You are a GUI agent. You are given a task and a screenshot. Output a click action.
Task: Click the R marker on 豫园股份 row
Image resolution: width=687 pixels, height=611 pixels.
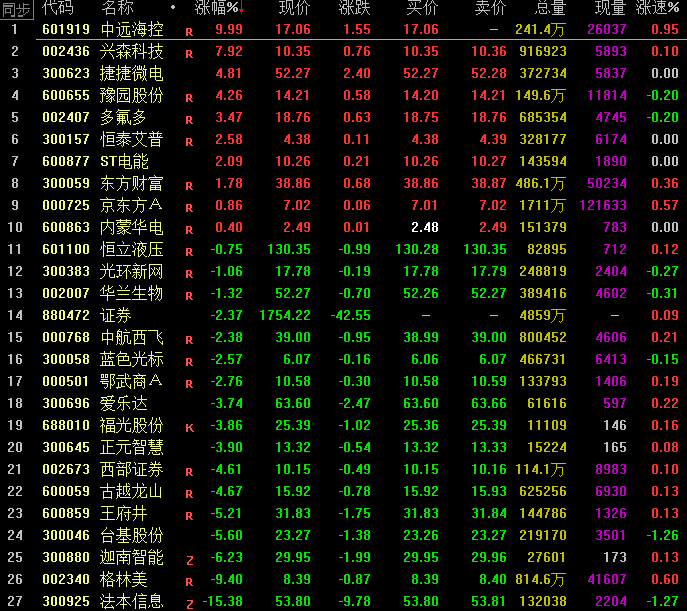tap(189, 98)
